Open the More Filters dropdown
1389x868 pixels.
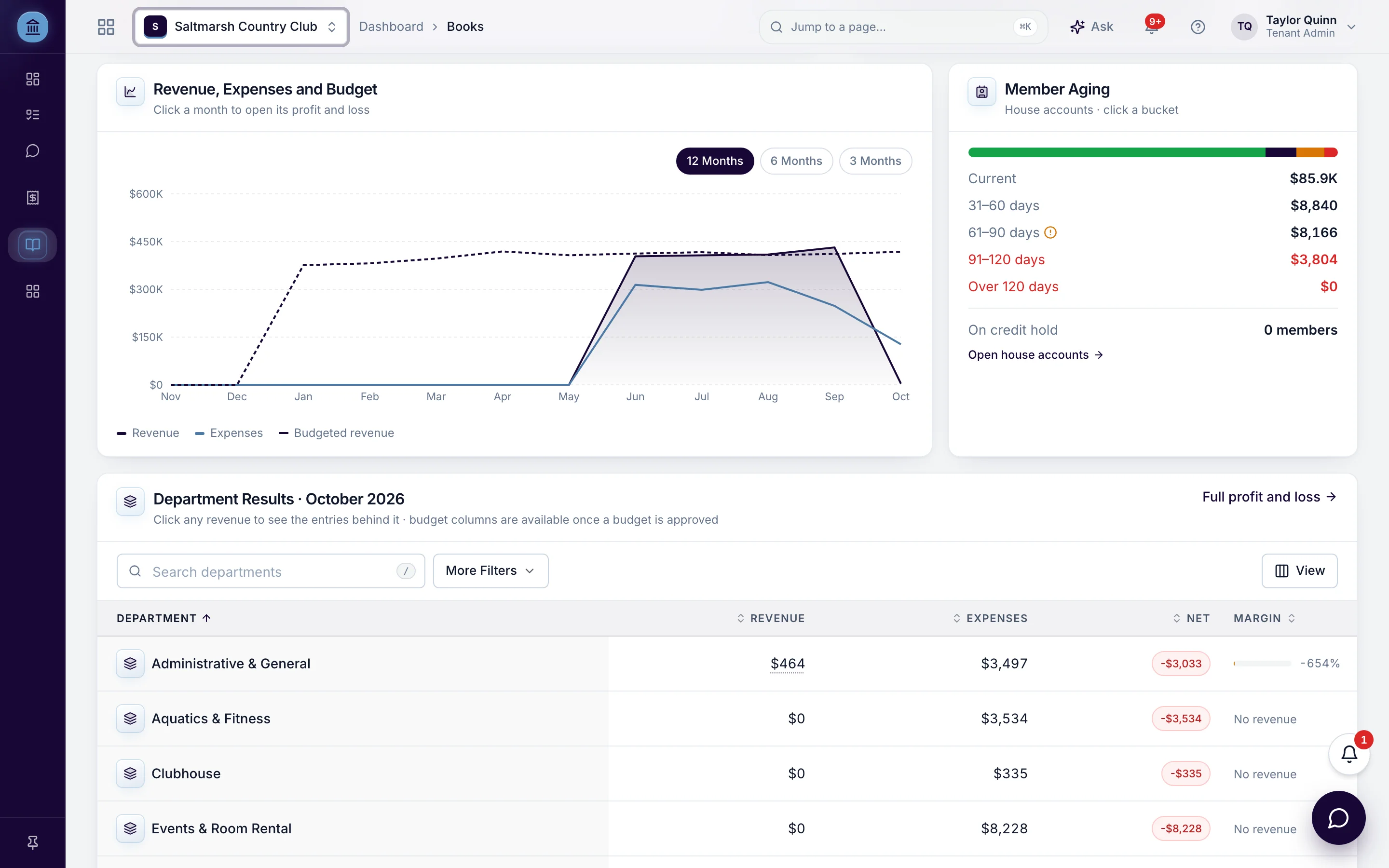[491, 570]
